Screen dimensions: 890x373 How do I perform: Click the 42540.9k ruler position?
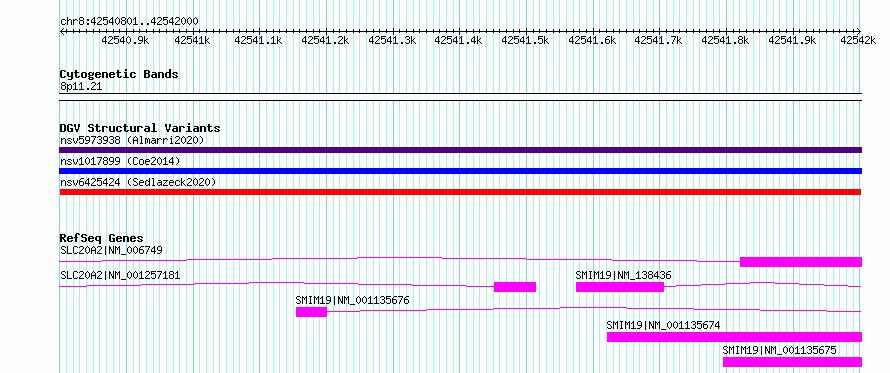click(x=125, y=40)
